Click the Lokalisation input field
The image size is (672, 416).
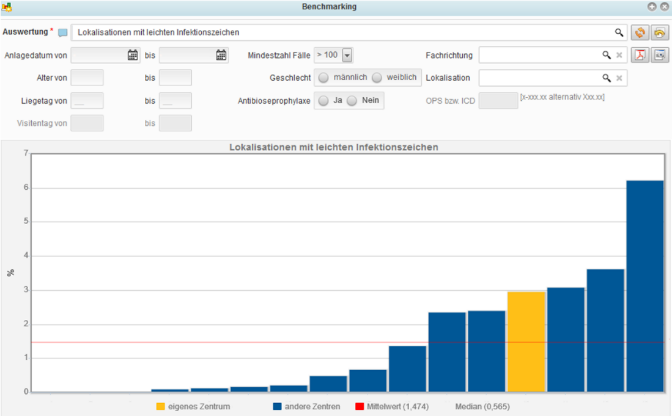point(553,78)
